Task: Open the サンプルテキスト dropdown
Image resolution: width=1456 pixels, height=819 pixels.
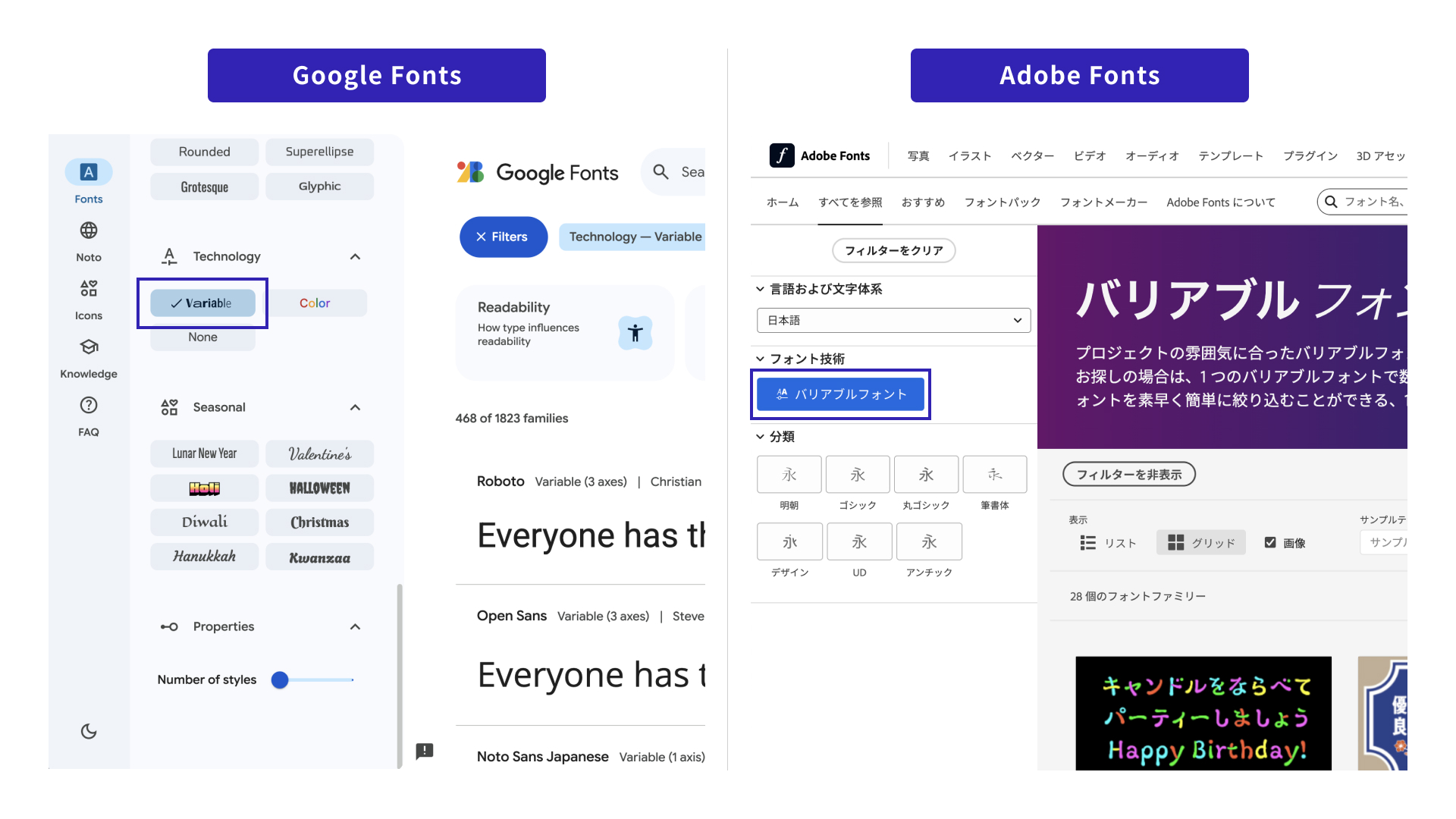Action: pyautogui.click(x=1384, y=542)
